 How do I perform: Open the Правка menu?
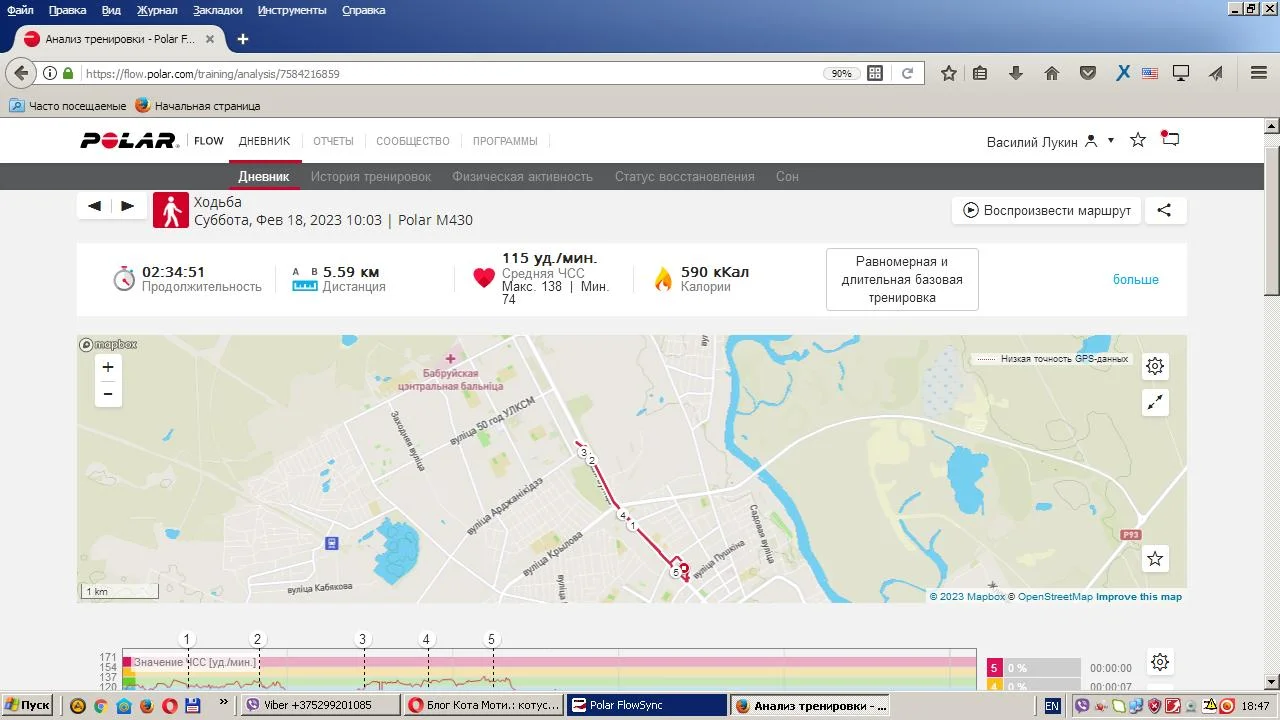[x=68, y=10]
